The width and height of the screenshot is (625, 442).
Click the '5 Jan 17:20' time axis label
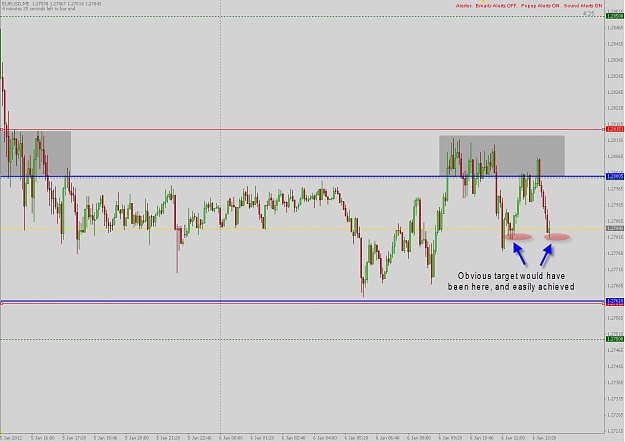tap(74, 438)
